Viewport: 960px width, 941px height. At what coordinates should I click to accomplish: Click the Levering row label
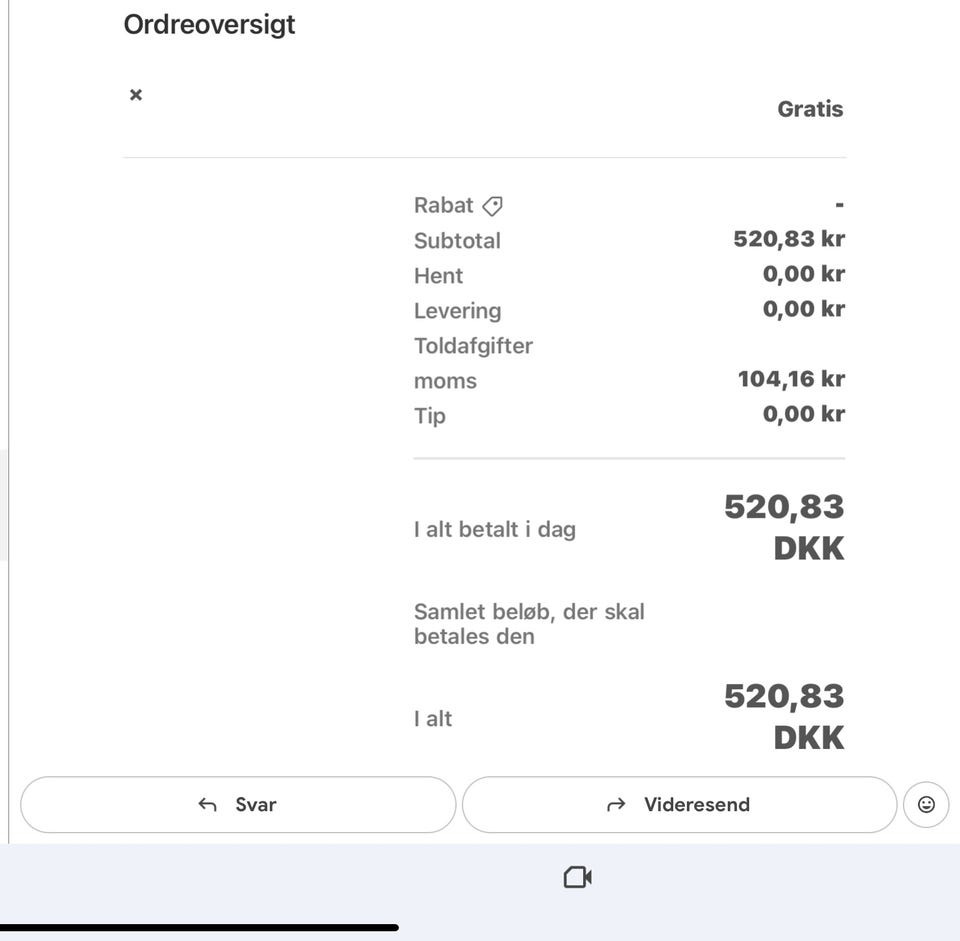(x=457, y=311)
